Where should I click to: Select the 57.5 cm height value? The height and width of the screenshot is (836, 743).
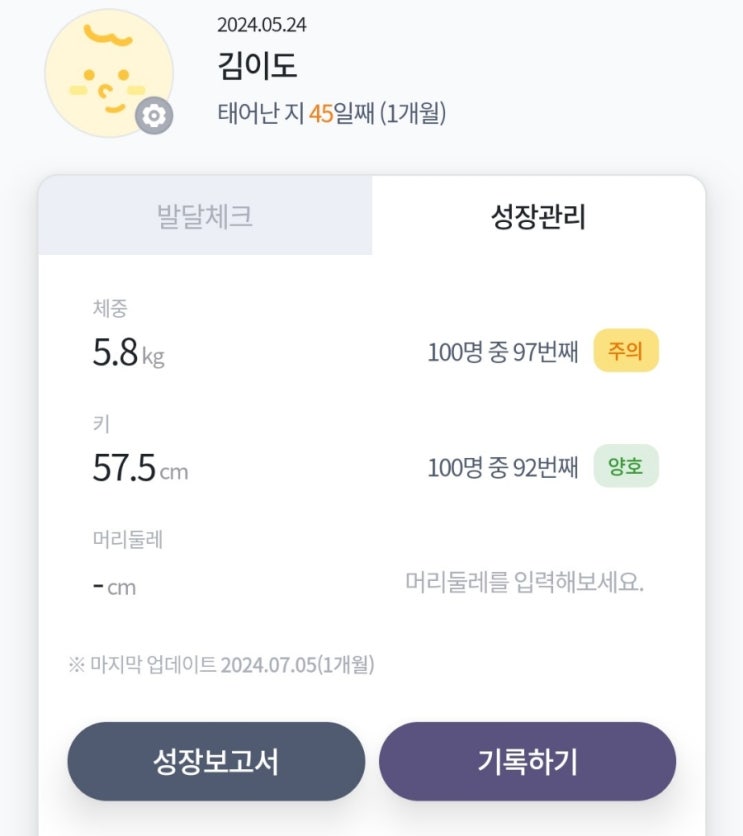pyautogui.click(x=140, y=468)
